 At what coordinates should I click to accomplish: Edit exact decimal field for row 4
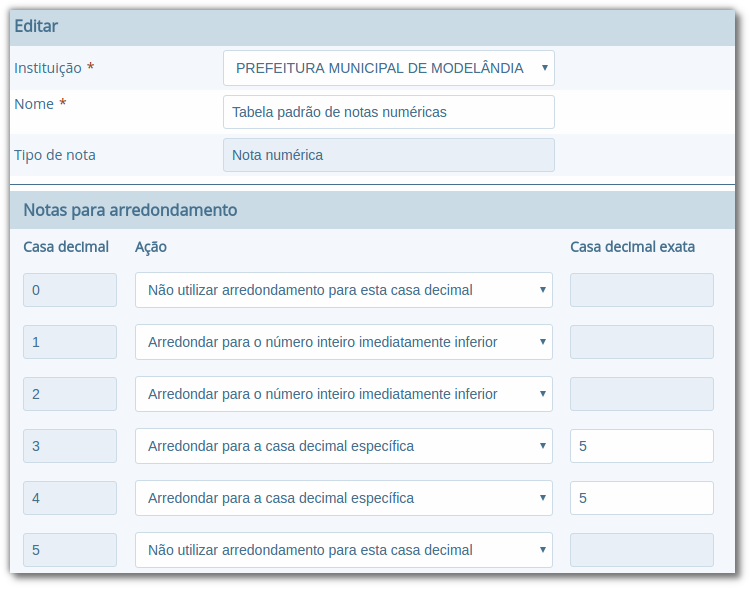641,498
